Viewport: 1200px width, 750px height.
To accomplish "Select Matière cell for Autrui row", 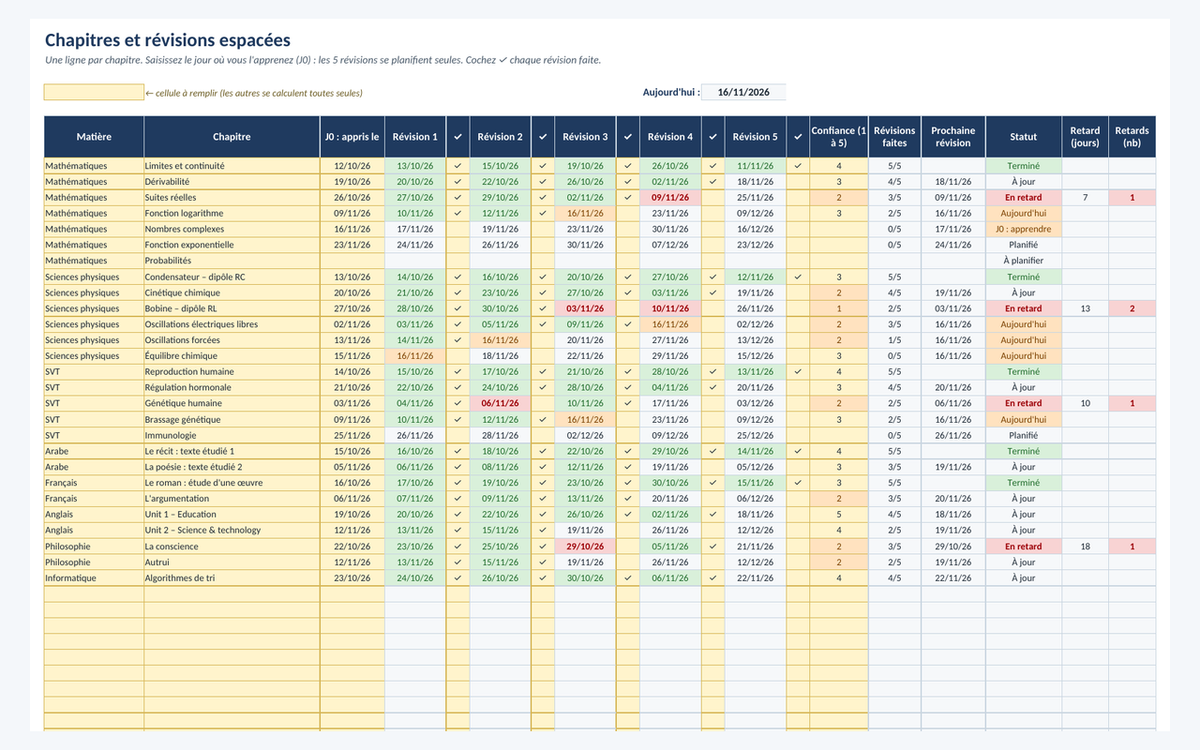I will click(x=94, y=562).
